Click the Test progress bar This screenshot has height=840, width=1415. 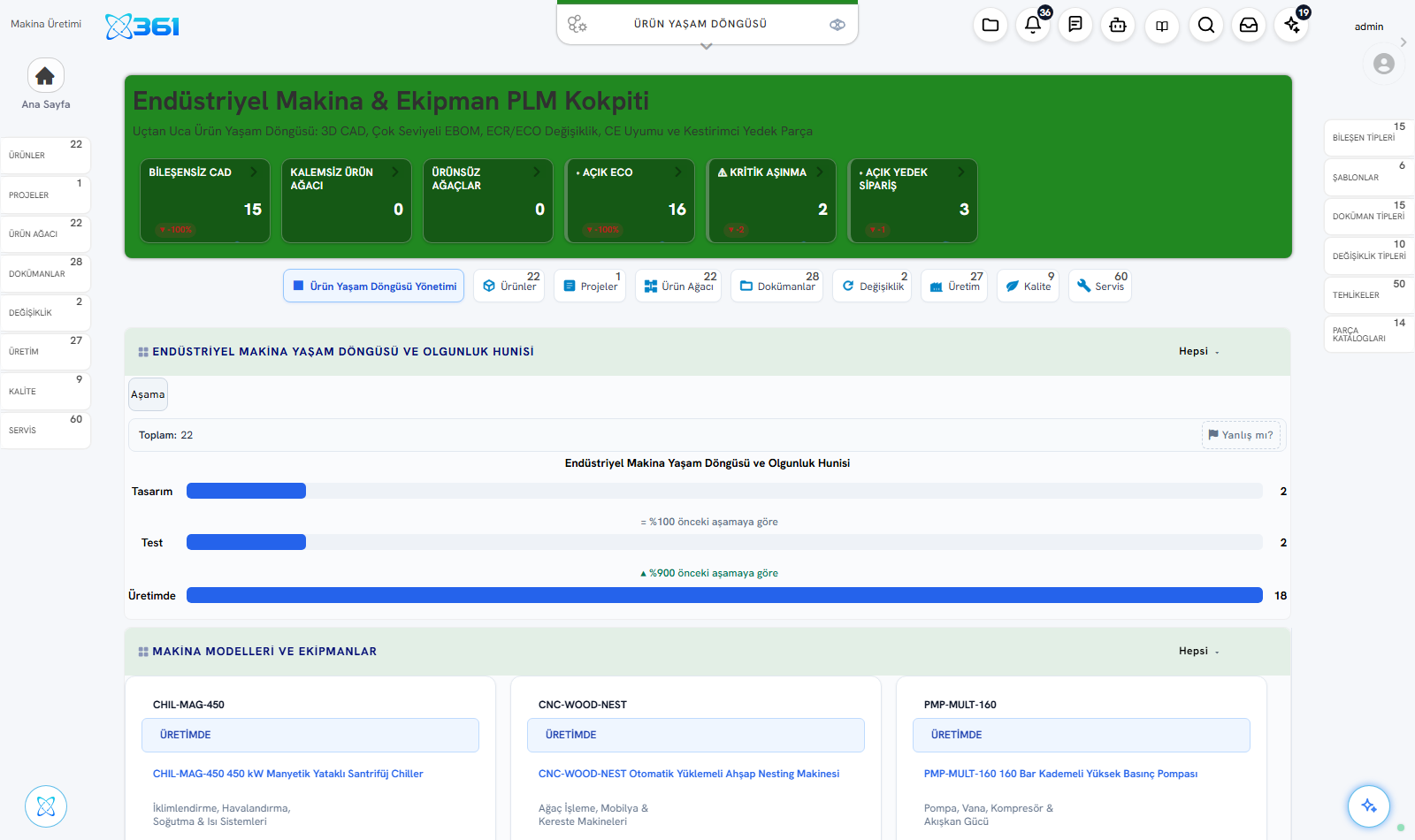click(724, 542)
